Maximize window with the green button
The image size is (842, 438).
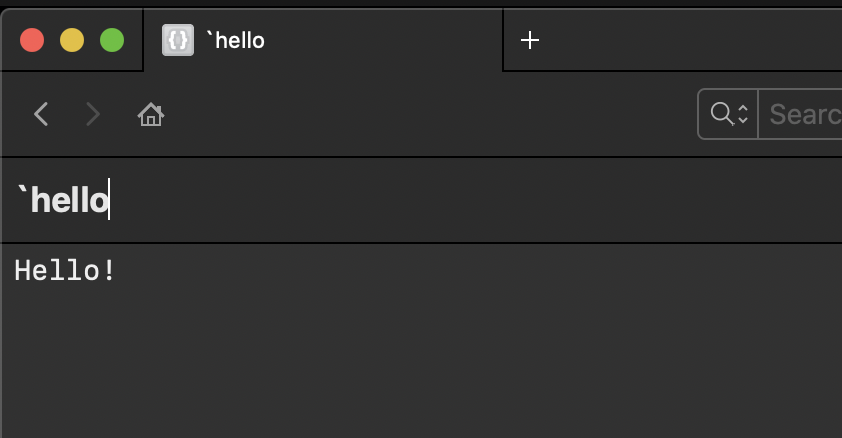tap(112, 40)
